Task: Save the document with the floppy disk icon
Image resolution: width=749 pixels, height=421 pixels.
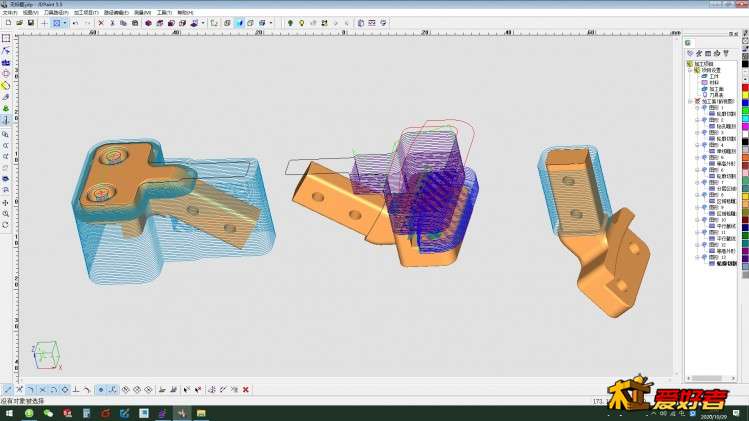Action: coord(31,23)
